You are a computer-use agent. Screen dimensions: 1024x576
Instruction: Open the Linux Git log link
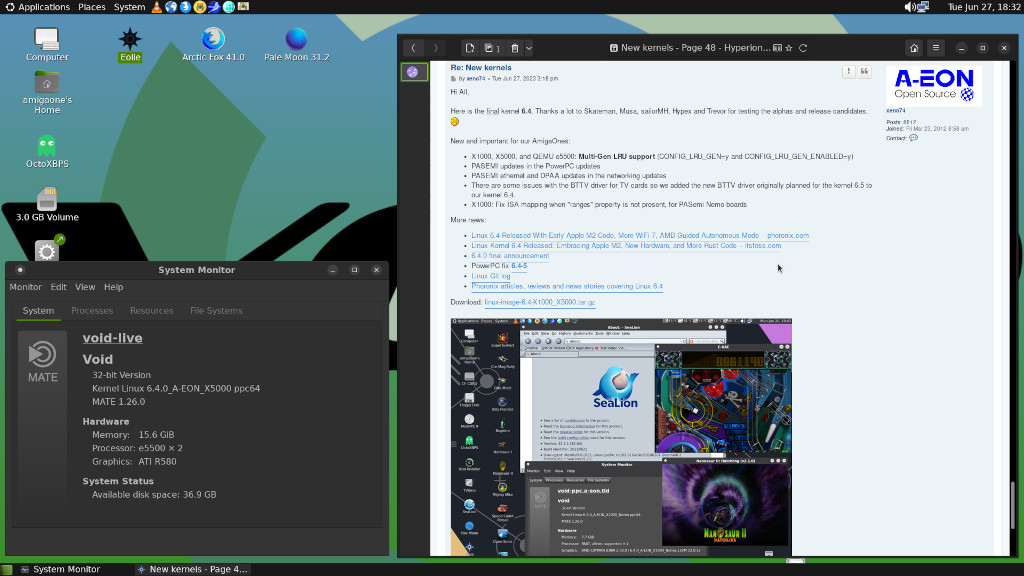pos(490,276)
